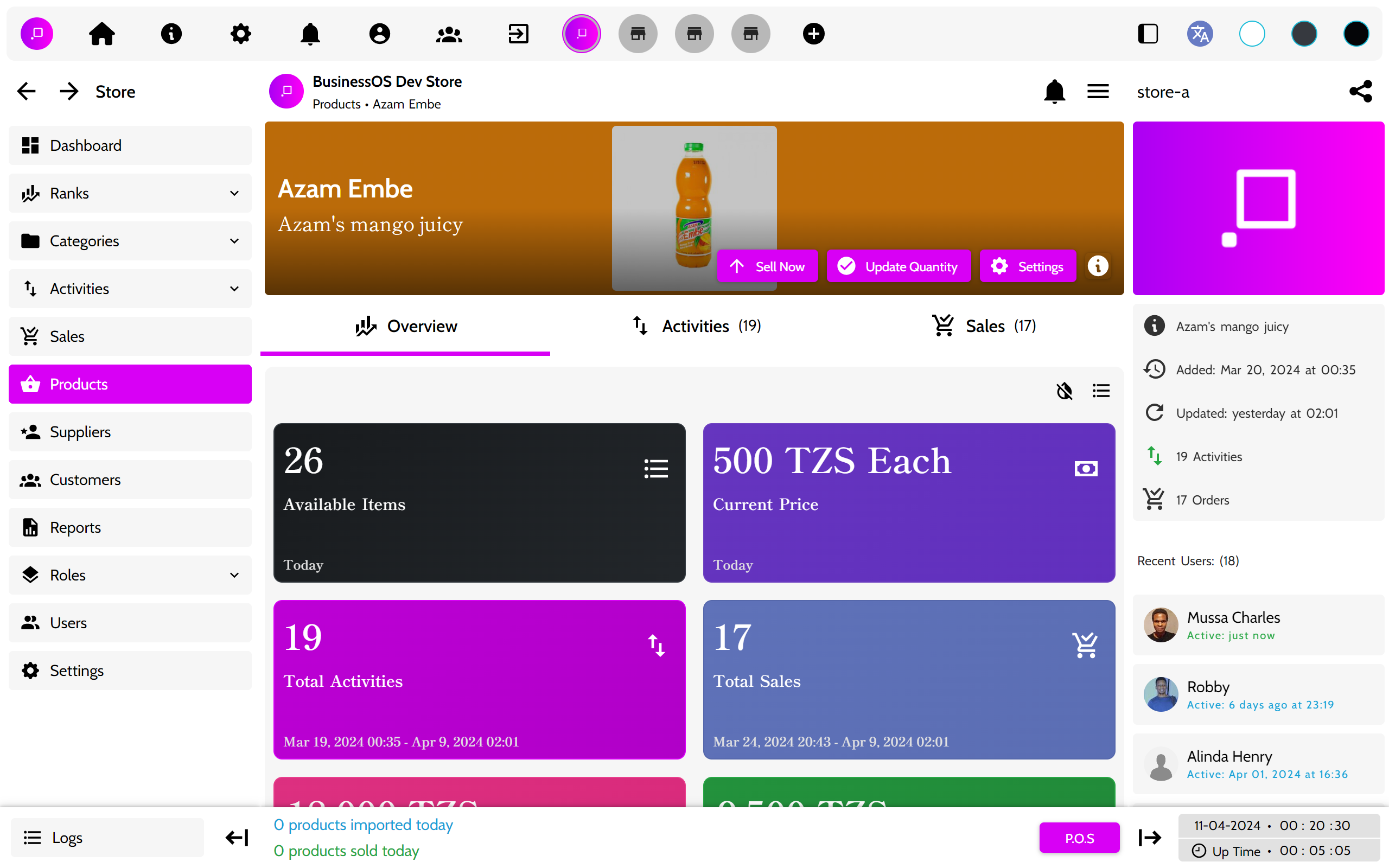Expand the Categories sidebar menu
This screenshot has width=1389, height=868.
point(130,241)
